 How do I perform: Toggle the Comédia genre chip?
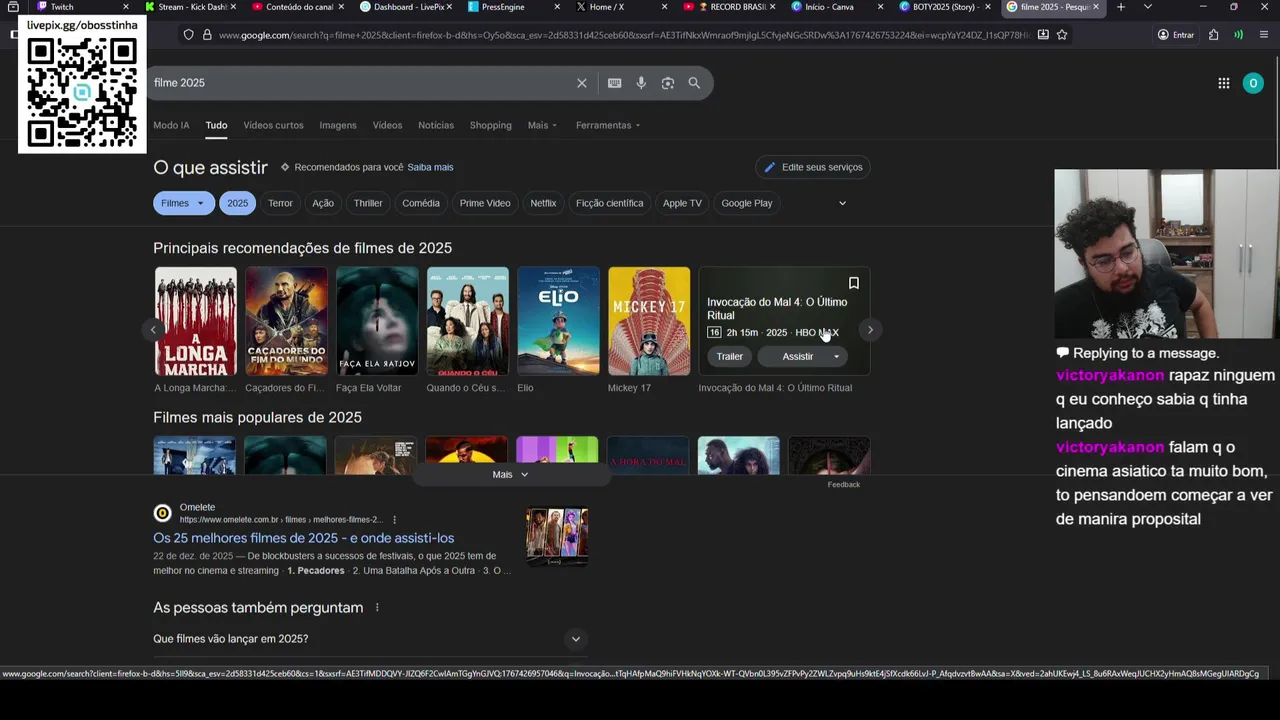[x=421, y=203]
